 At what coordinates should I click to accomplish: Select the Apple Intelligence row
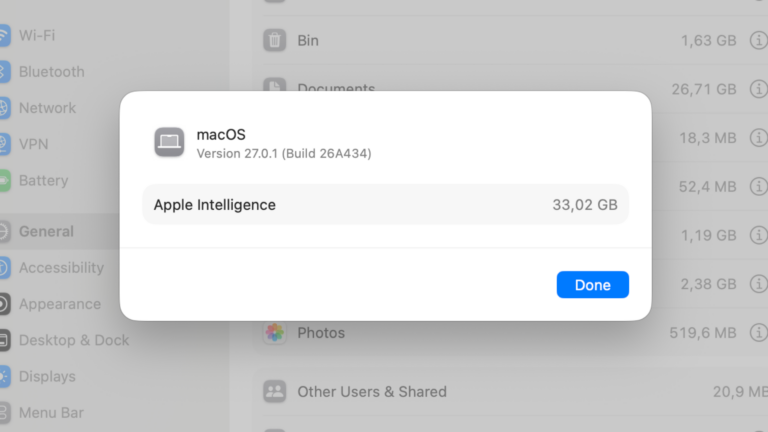coord(385,205)
